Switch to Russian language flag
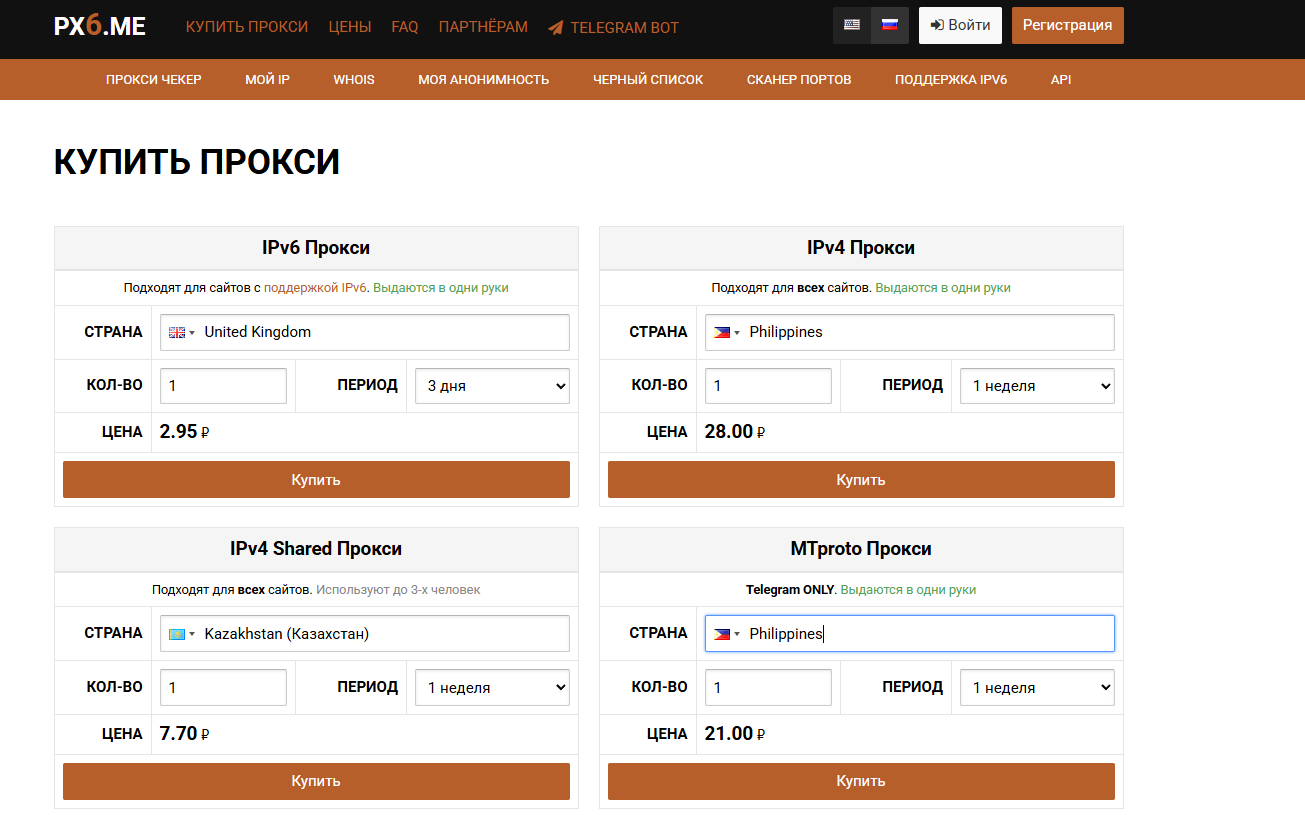 889,25
